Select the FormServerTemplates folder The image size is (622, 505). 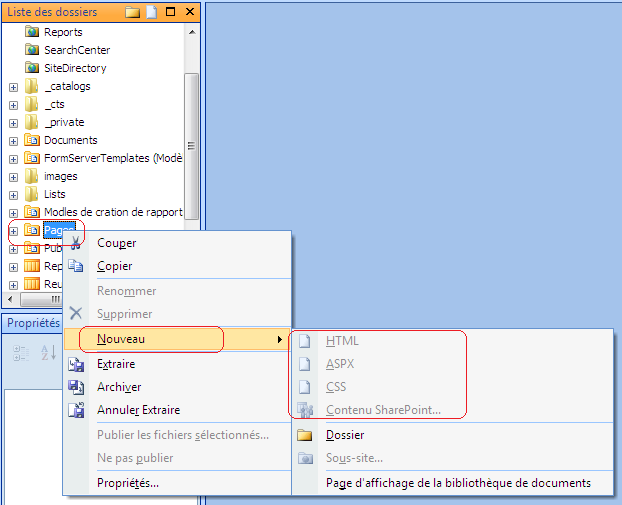click(112, 158)
